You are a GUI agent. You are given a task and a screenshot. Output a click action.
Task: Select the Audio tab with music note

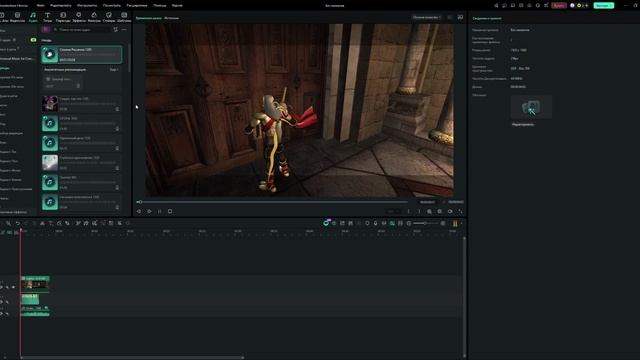pyautogui.click(x=33, y=17)
